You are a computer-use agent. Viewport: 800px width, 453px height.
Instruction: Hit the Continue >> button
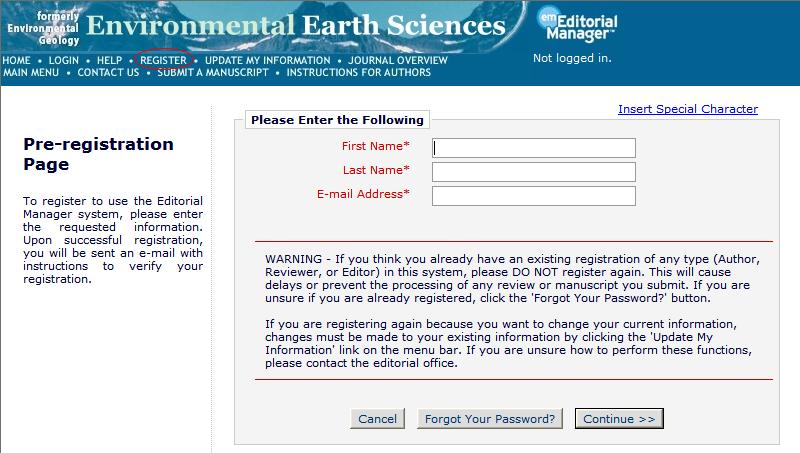coord(619,419)
